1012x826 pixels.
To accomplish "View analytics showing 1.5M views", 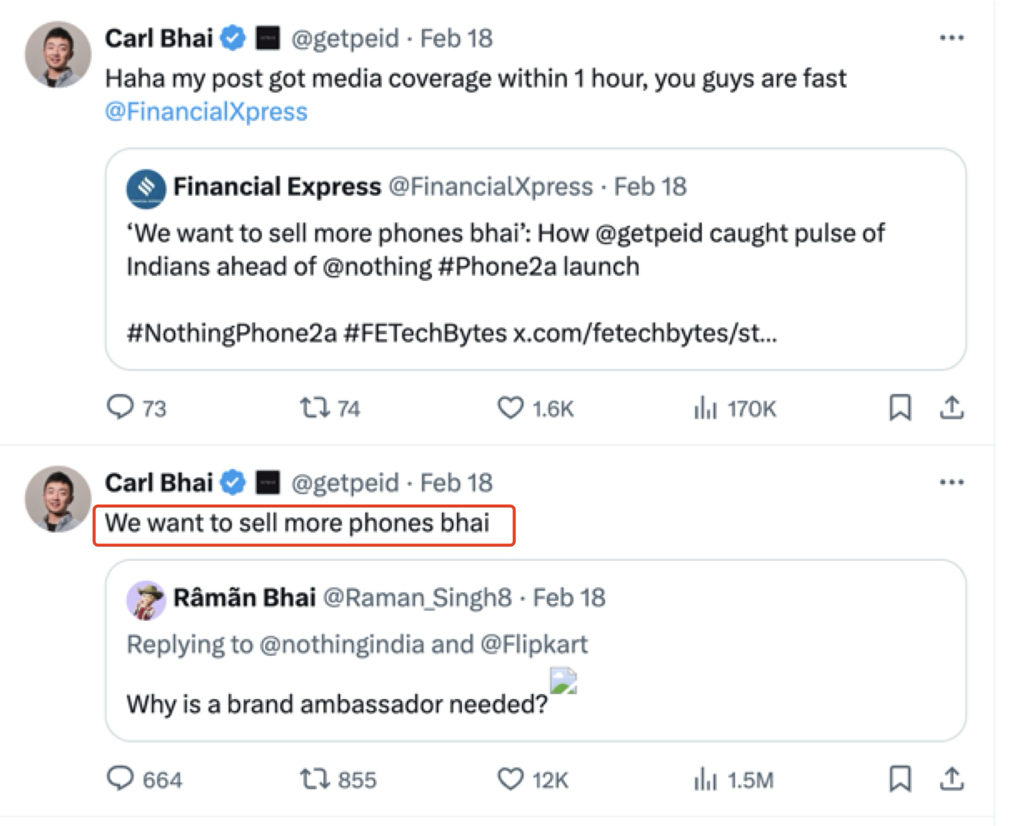I will [706, 779].
